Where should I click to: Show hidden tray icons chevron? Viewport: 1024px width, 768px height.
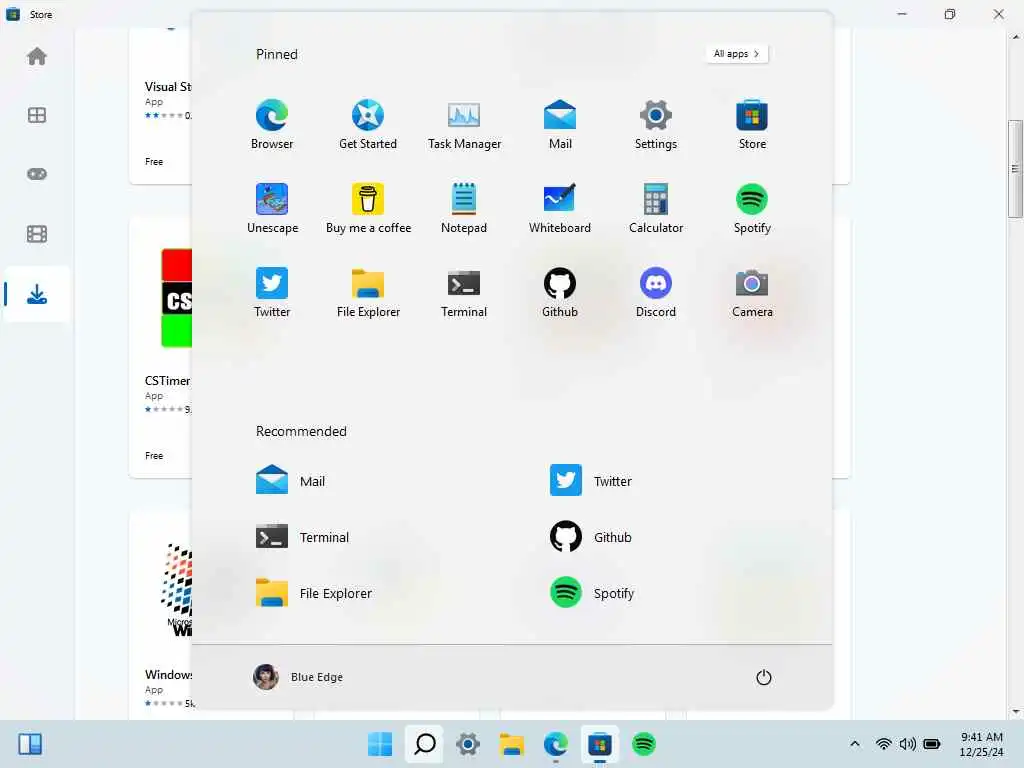[x=854, y=744]
